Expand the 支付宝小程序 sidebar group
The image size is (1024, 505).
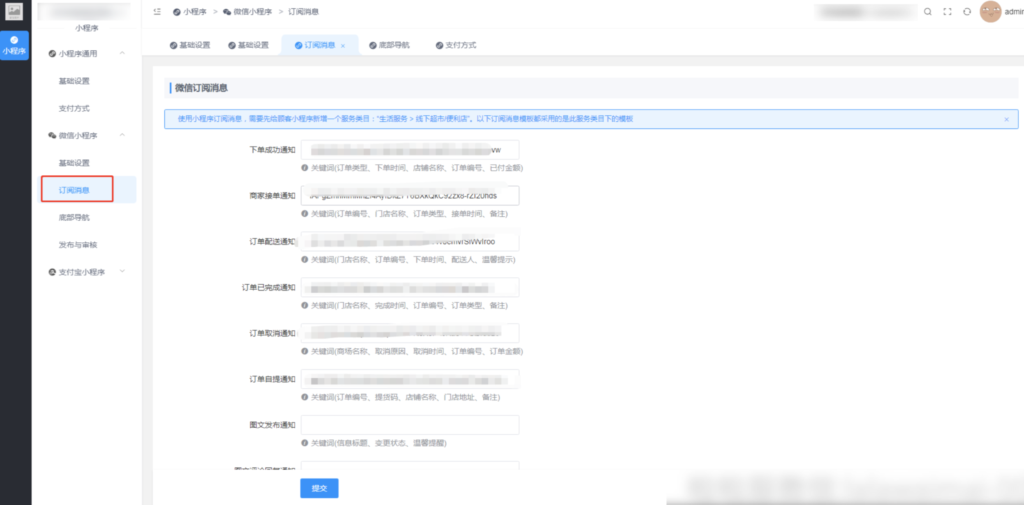point(122,272)
